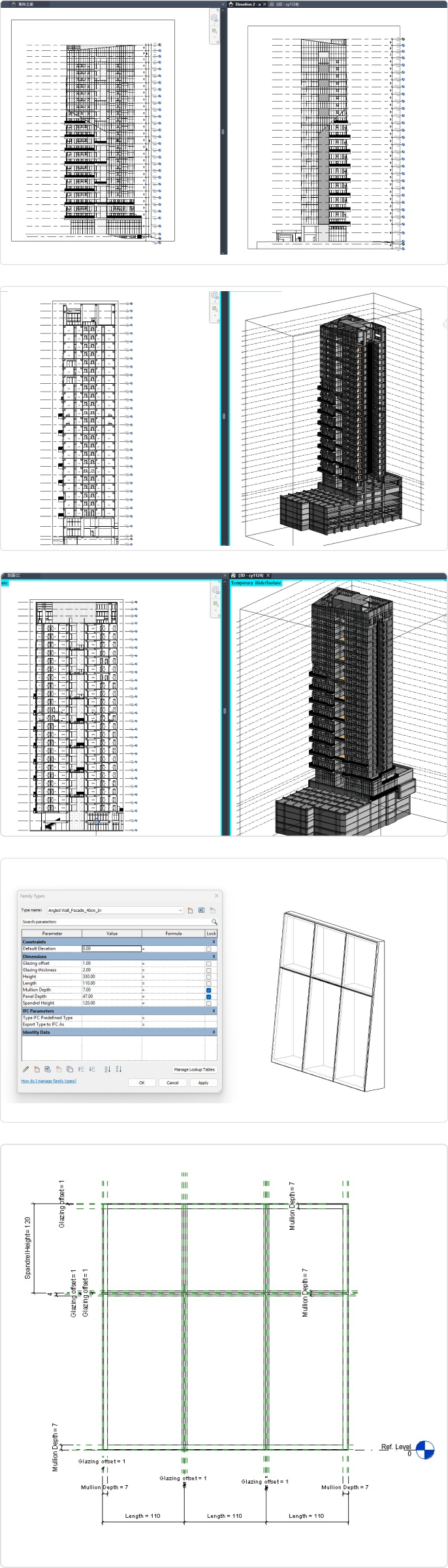The width and height of the screenshot is (448, 1568).
Task: Open the Type name dropdown list
Action: (180, 910)
